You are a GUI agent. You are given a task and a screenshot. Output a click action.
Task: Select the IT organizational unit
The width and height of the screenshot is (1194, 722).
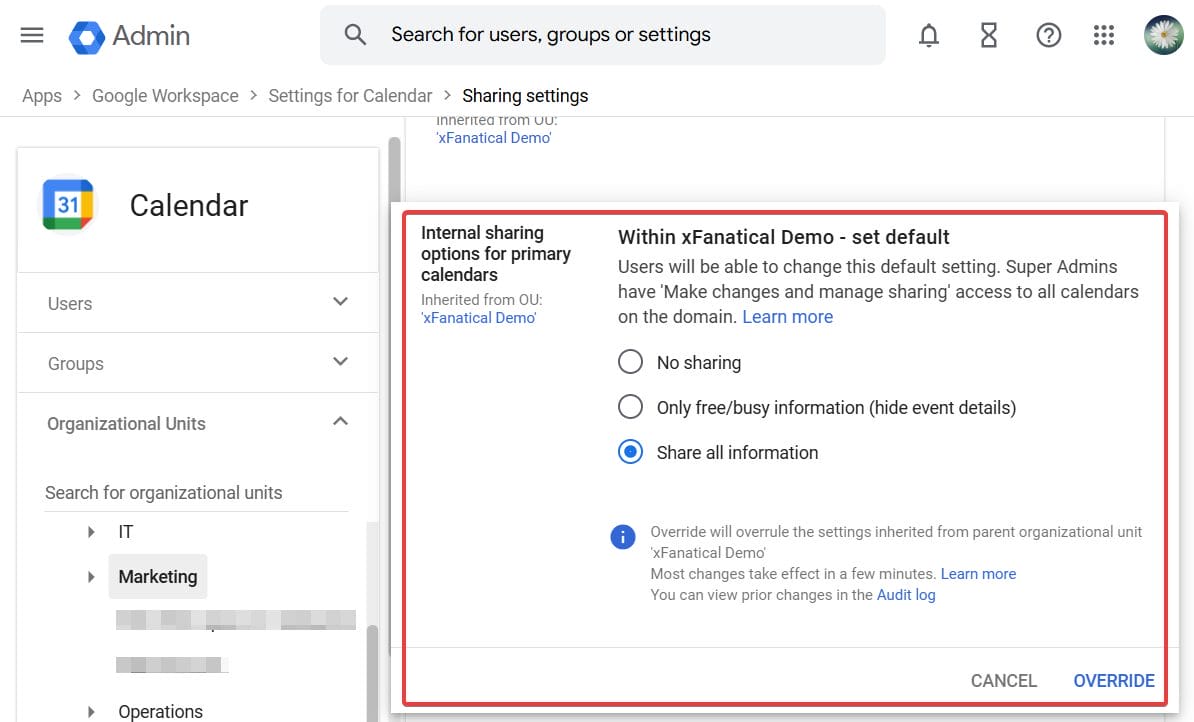point(126,532)
